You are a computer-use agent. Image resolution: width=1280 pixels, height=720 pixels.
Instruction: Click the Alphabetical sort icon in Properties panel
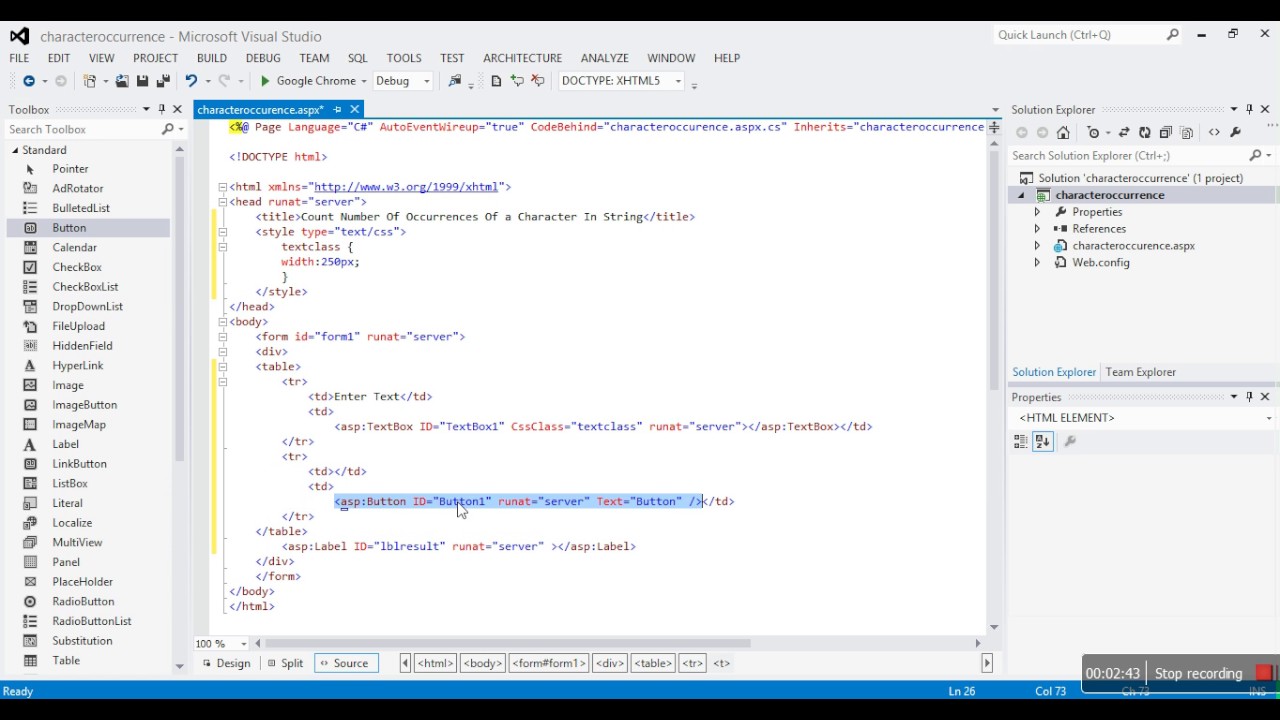(x=1043, y=441)
